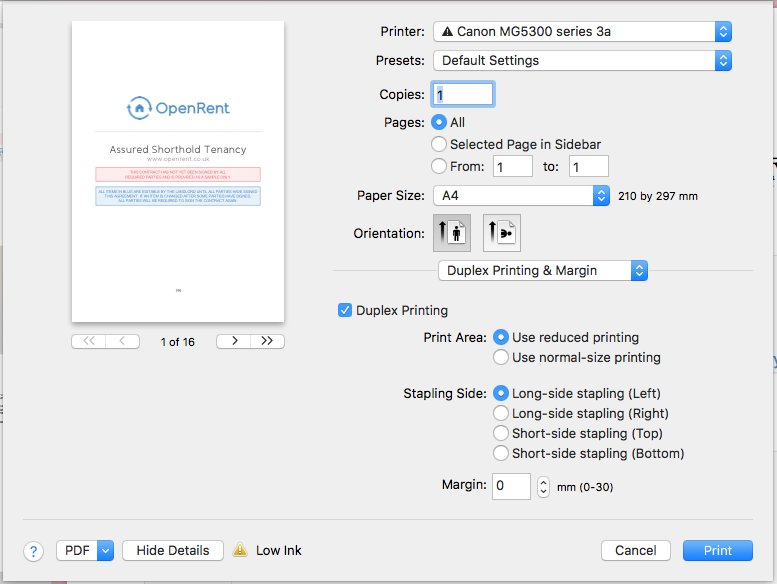Expand the Presets dropdown
The width and height of the screenshot is (777, 584).
(x=582, y=60)
